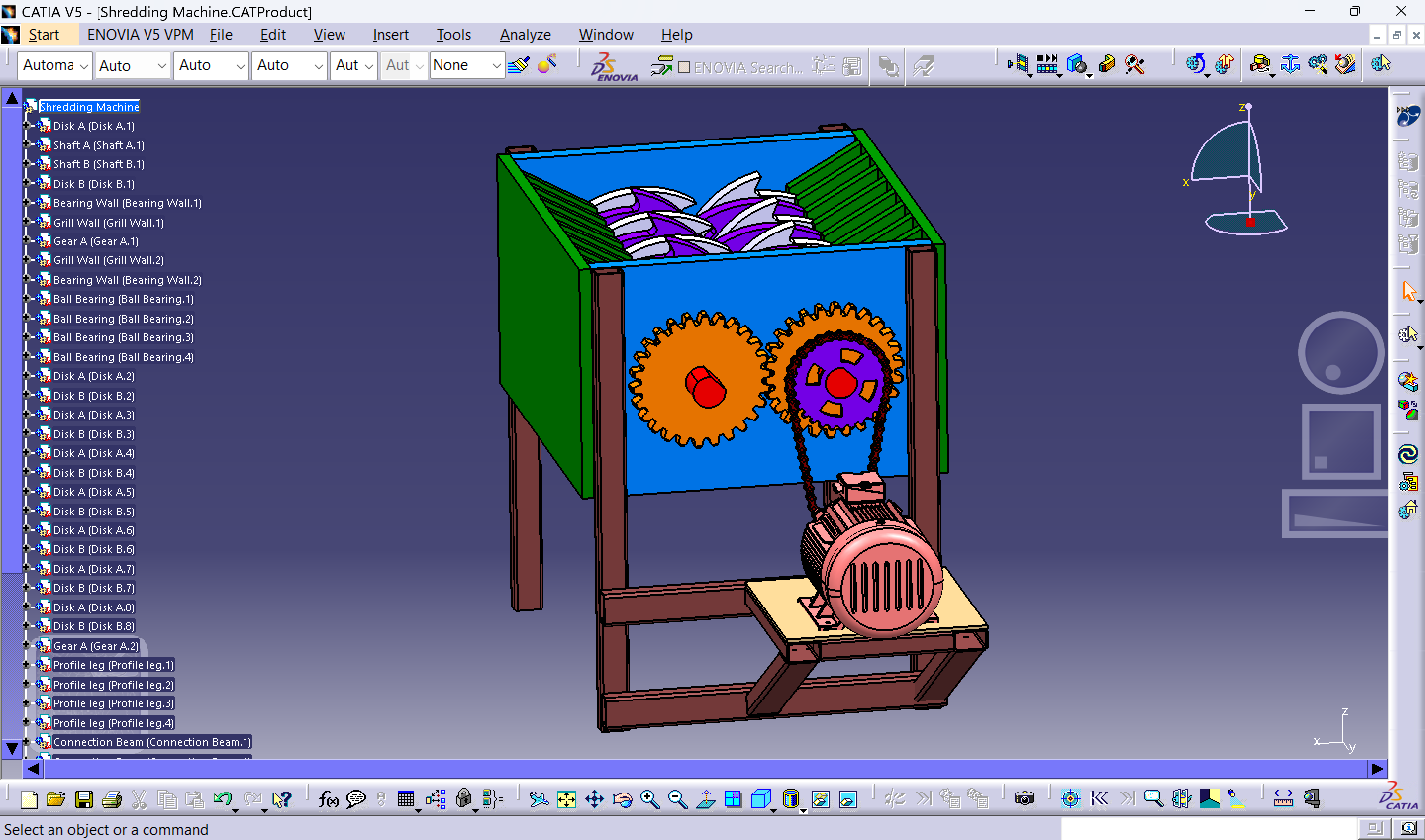
Task: Open the Help menu
Action: [x=677, y=35]
